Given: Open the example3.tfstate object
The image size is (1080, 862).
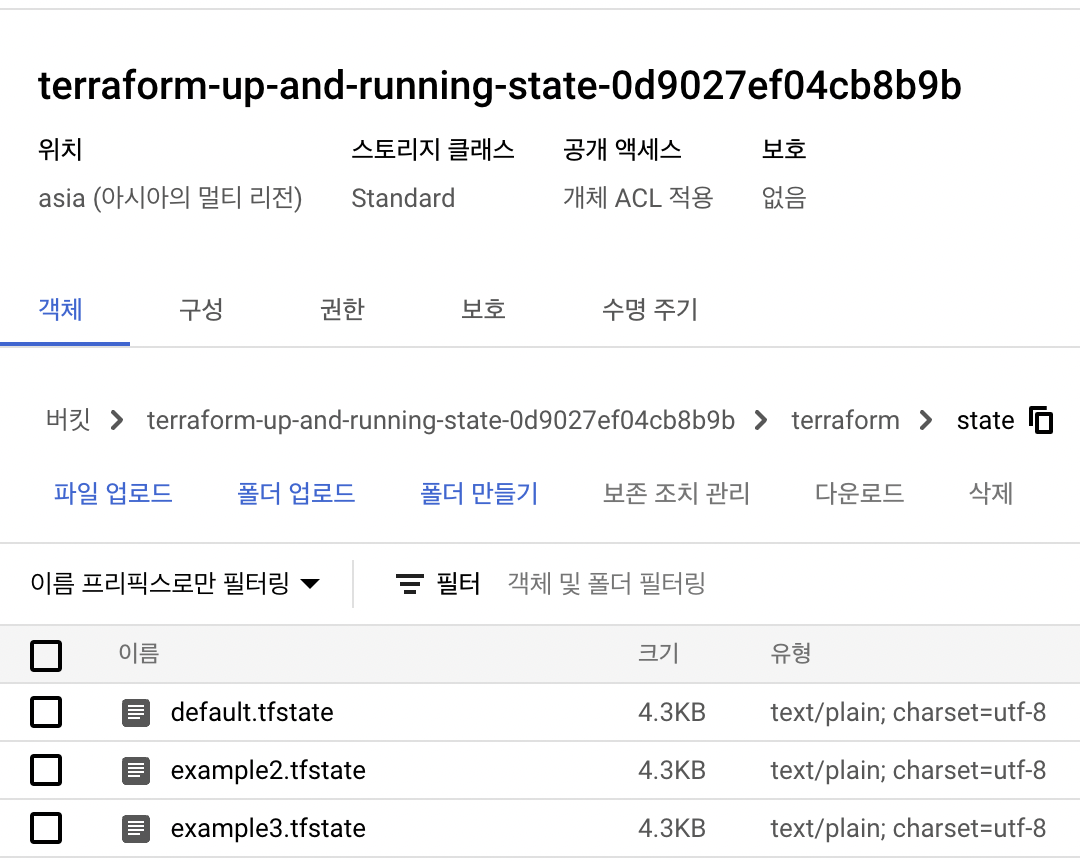Looking at the screenshot, I should (x=268, y=828).
